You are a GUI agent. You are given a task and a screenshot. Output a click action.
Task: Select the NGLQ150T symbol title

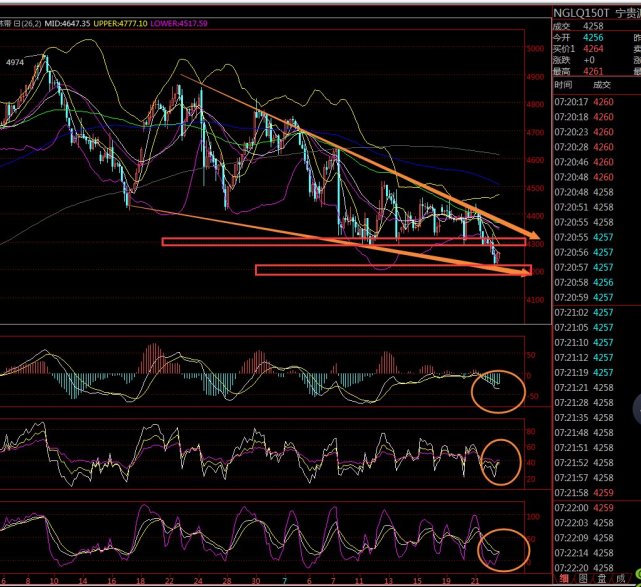point(581,13)
